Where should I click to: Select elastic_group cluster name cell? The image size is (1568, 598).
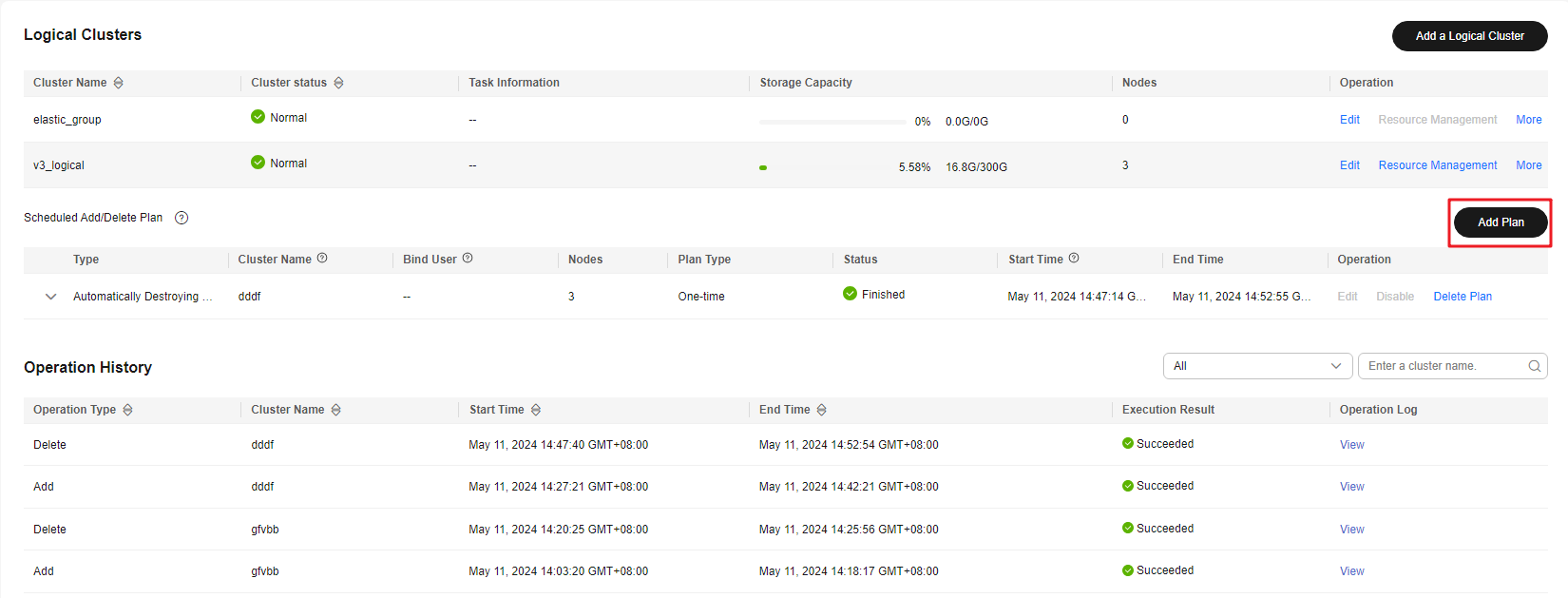tap(67, 120)
